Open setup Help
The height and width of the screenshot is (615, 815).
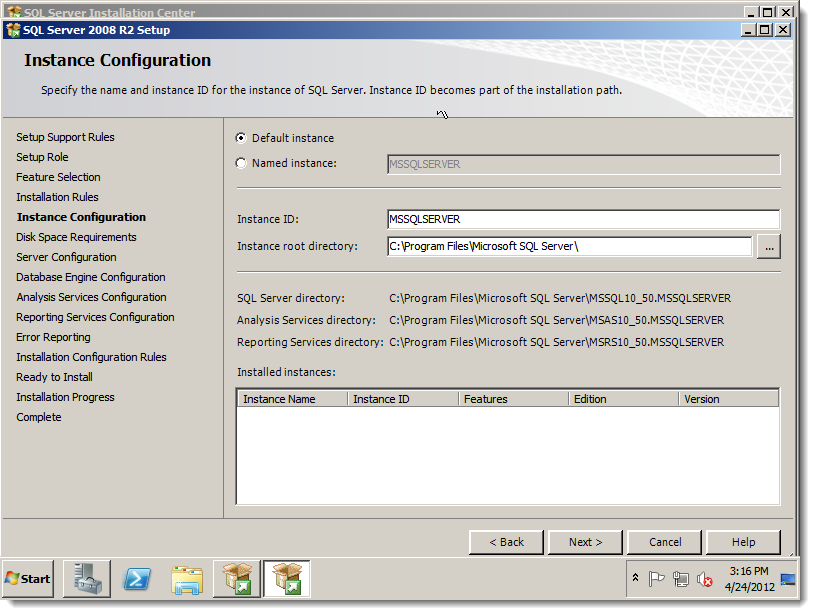(x=743, y=542)
